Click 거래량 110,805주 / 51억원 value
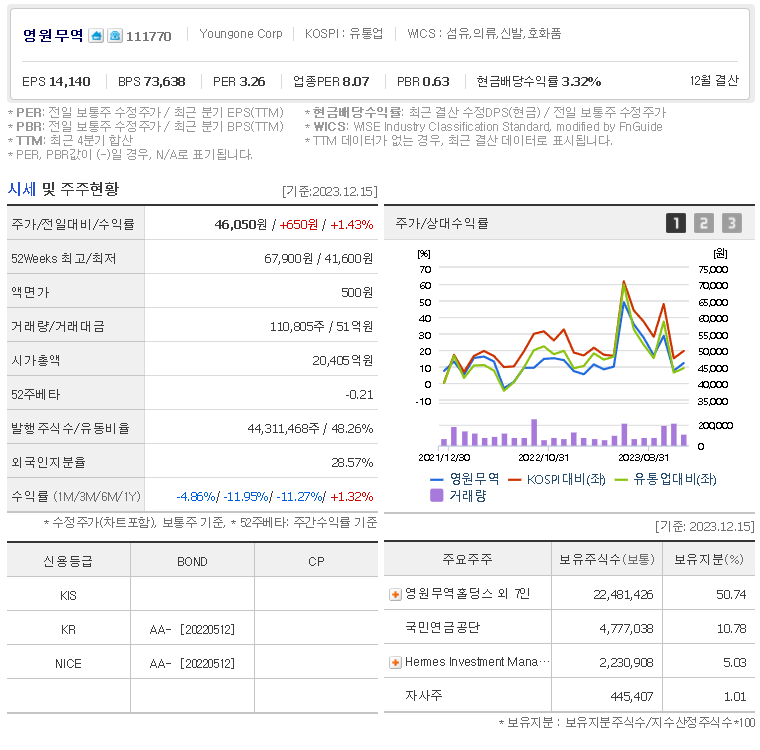The height and width of the screenshot is (750, 760). 321,326
